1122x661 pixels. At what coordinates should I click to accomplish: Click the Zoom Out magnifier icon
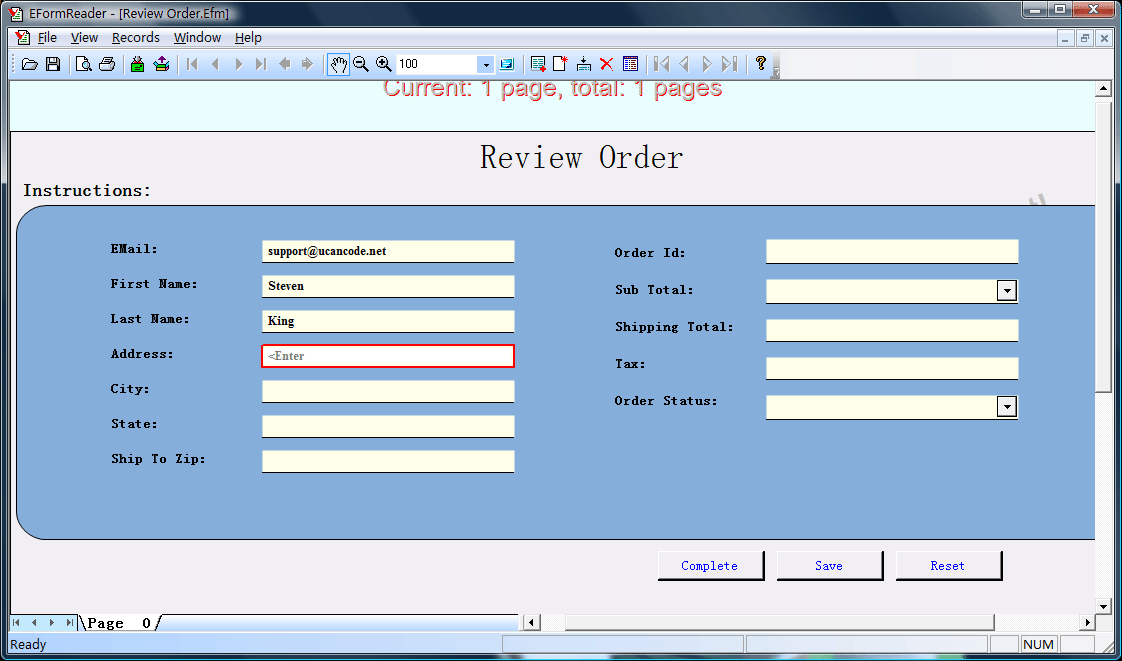pyautogui.click(x=361, y=64)
